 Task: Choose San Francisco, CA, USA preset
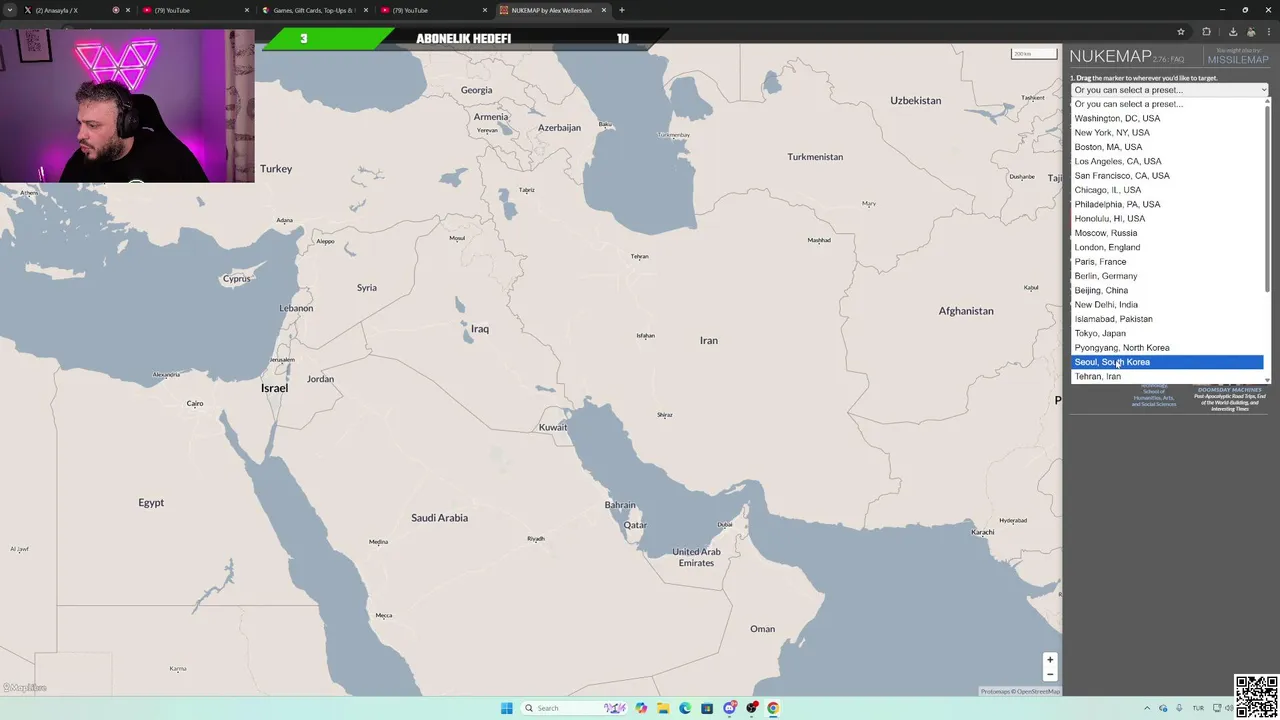pos(1167,175)
